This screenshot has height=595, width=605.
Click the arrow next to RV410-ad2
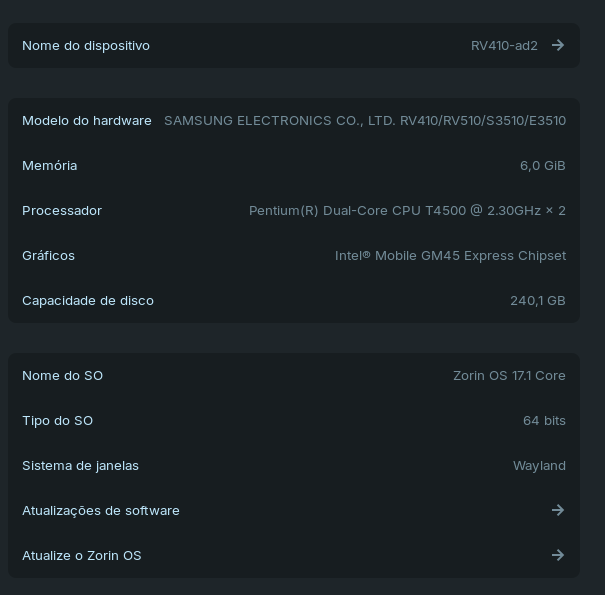(558, 45)
